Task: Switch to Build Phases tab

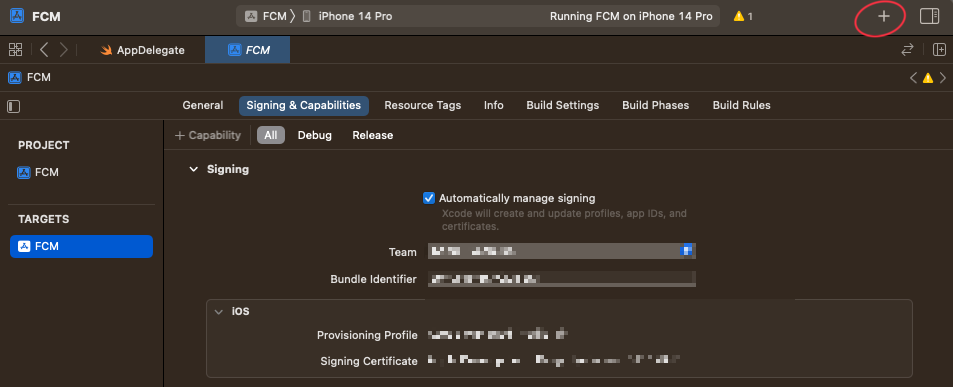Action: pyautogui.click(x=656, y=105)
